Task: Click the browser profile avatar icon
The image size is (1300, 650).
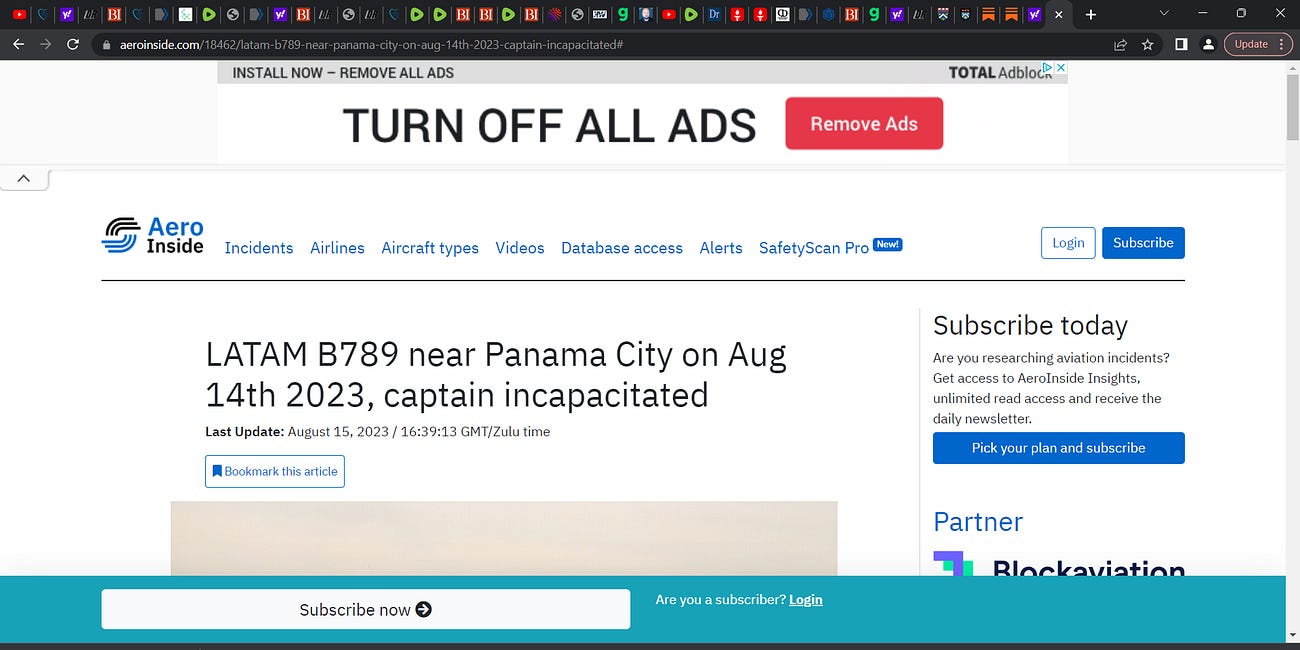Action: pyautogui.click(x=1208, y=44)
